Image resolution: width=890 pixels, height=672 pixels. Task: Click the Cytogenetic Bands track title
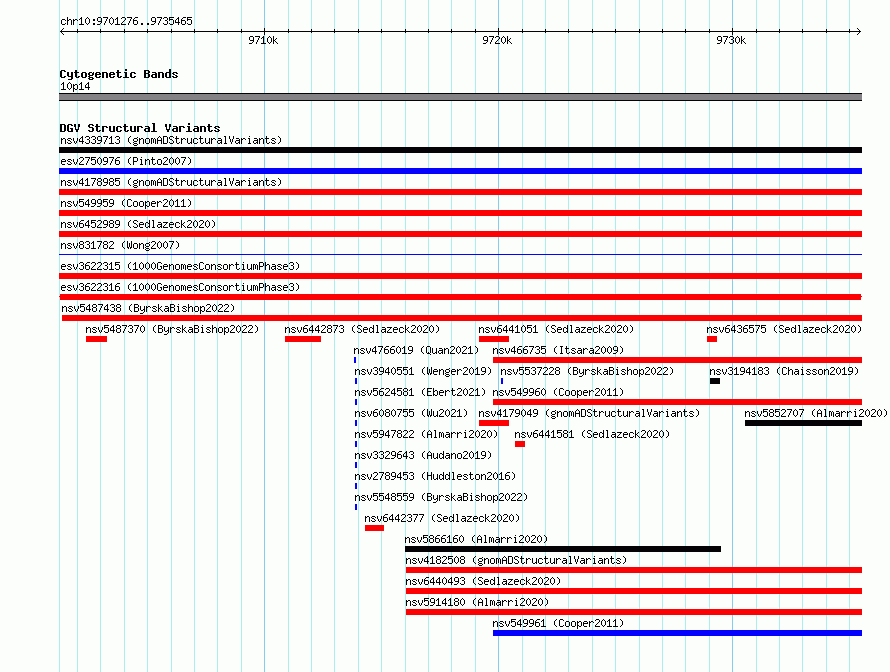point(119,74)
